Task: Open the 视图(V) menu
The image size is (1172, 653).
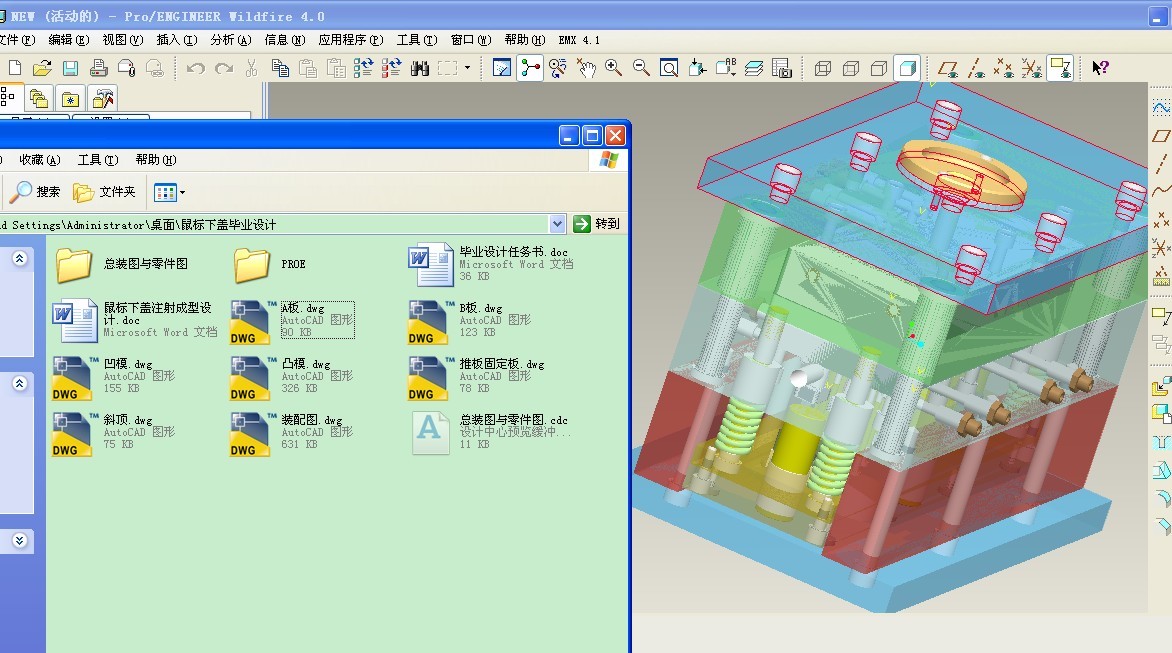Action: 123,40
